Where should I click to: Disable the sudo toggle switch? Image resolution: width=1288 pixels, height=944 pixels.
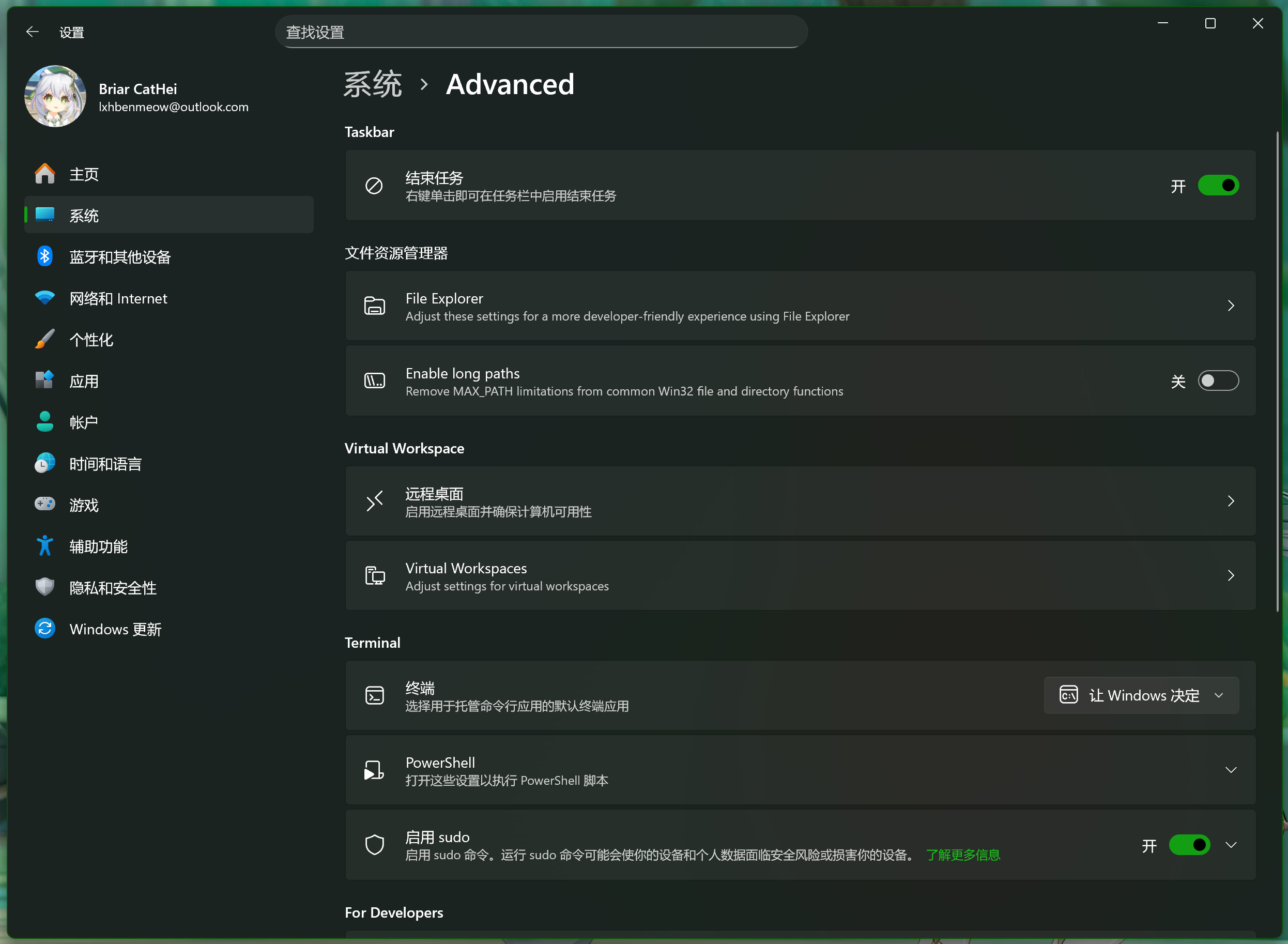(x=1189, y=845)
